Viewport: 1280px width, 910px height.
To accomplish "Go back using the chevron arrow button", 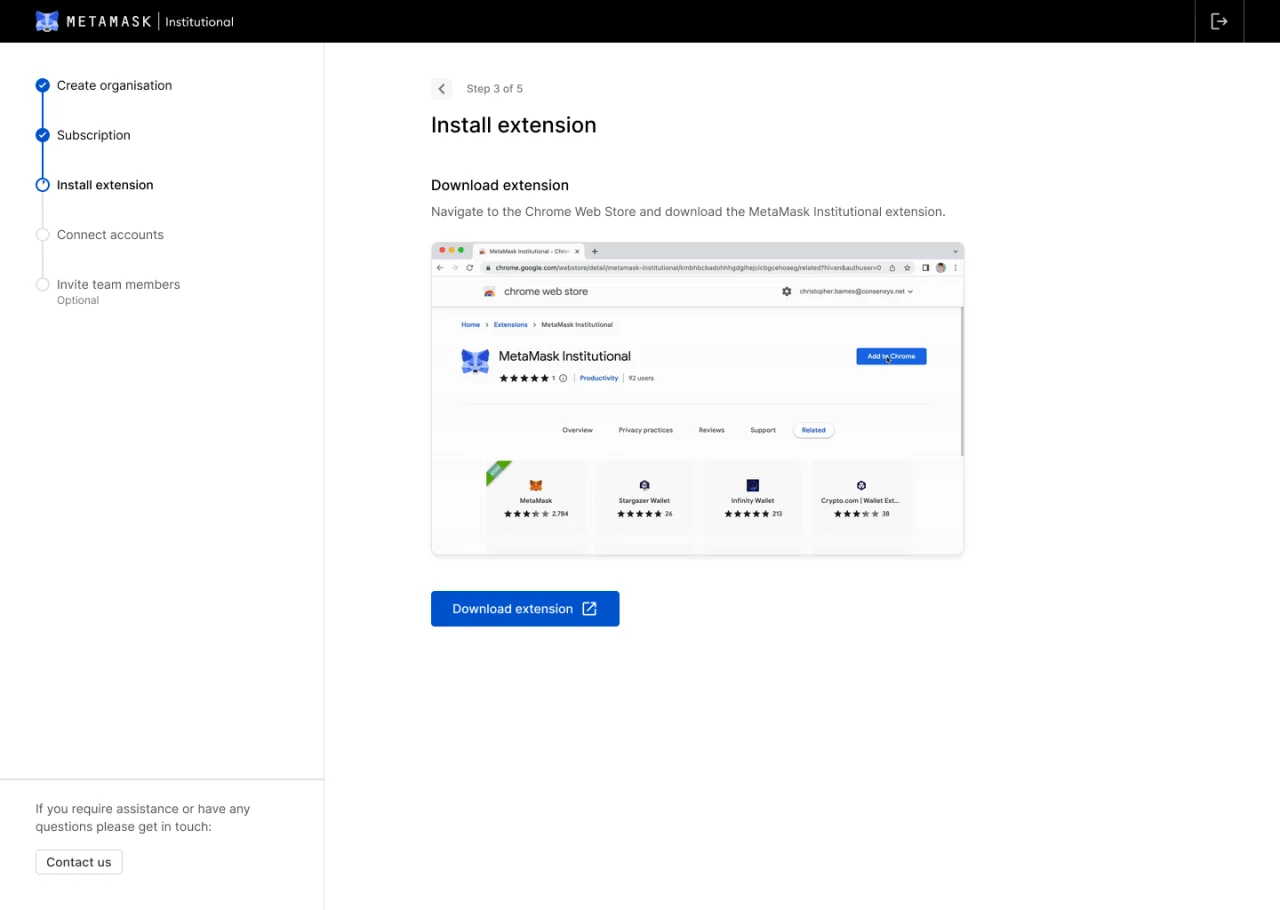I will [442, 89].
